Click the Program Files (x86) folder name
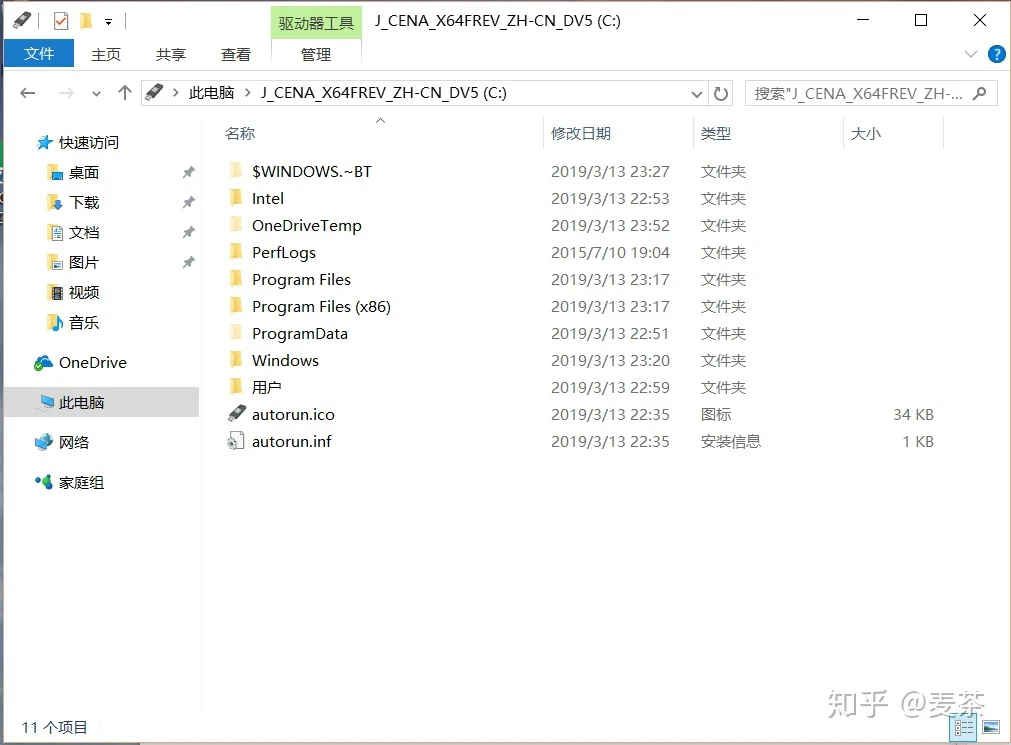 321,307
